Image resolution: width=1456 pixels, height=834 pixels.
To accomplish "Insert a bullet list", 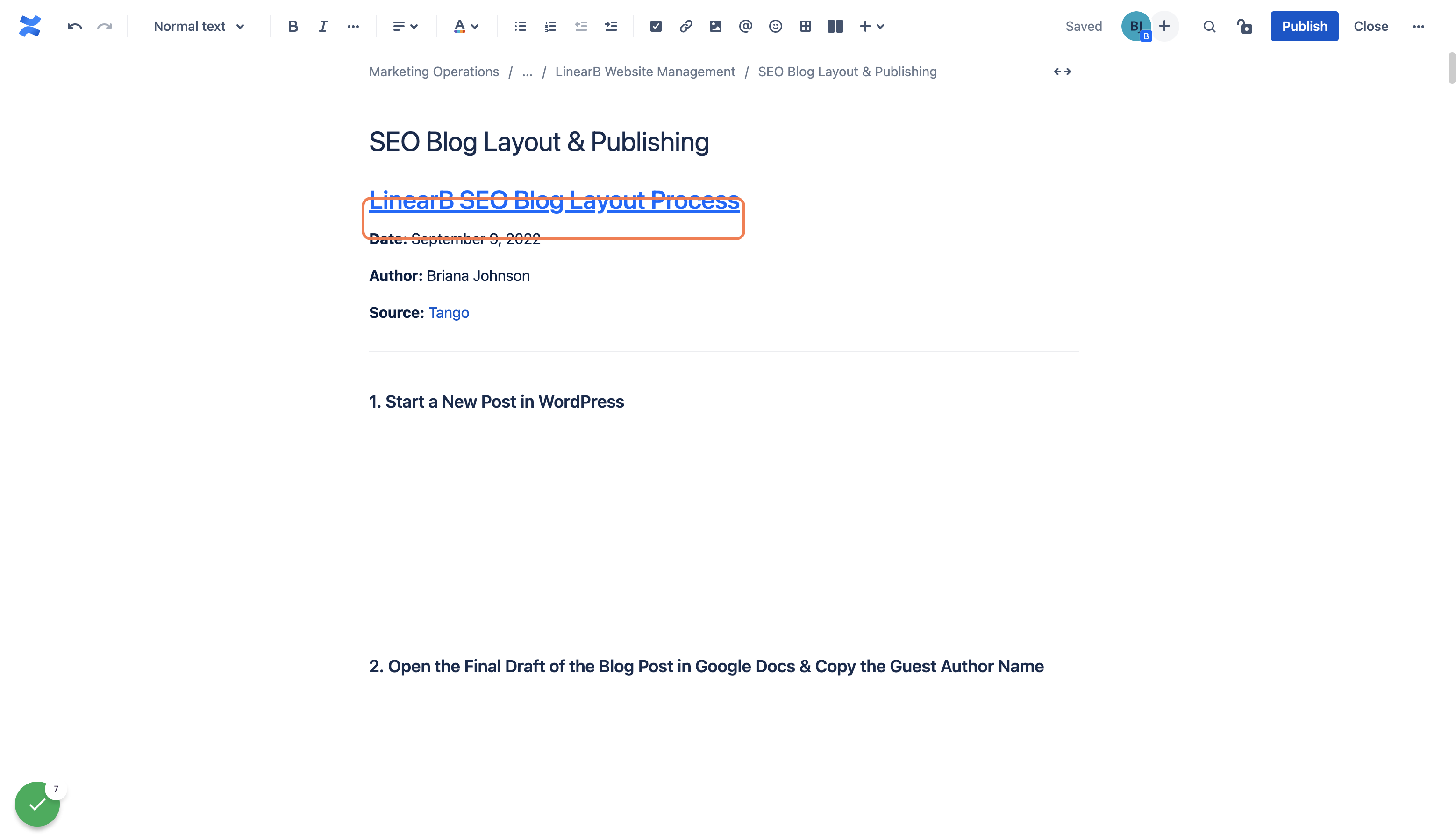I will [x=521, y=26].
